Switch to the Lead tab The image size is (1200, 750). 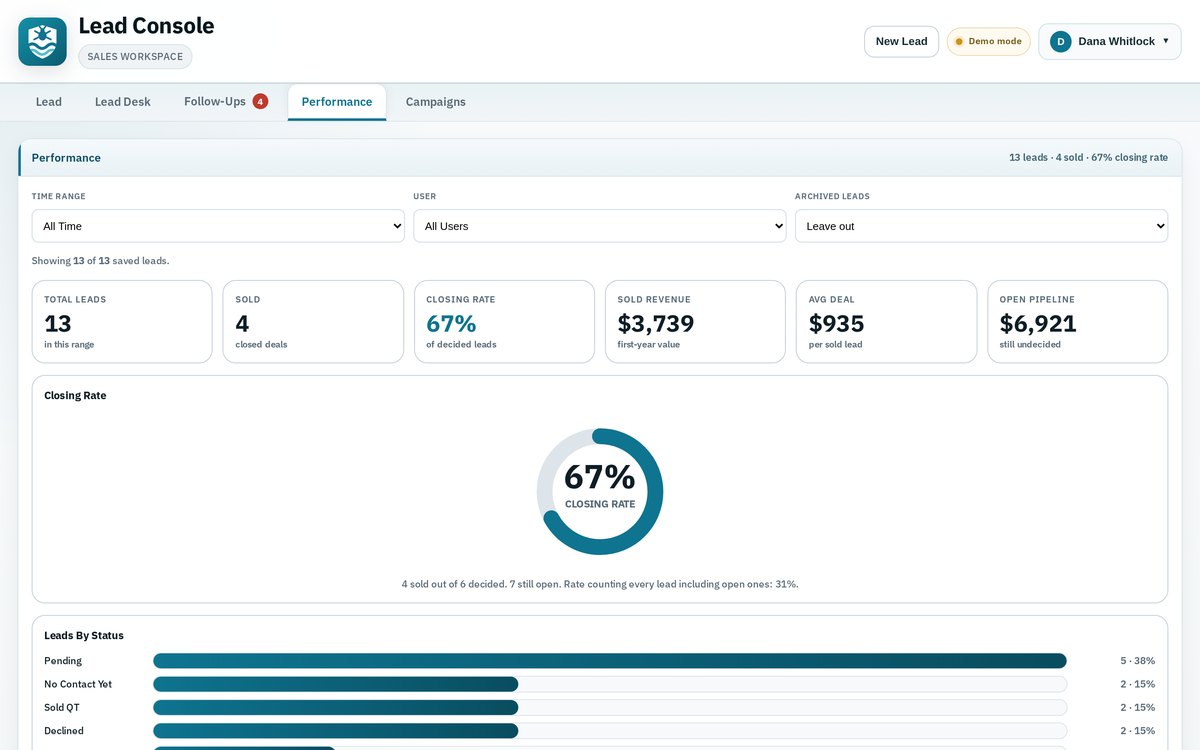(x=49, y=102)
